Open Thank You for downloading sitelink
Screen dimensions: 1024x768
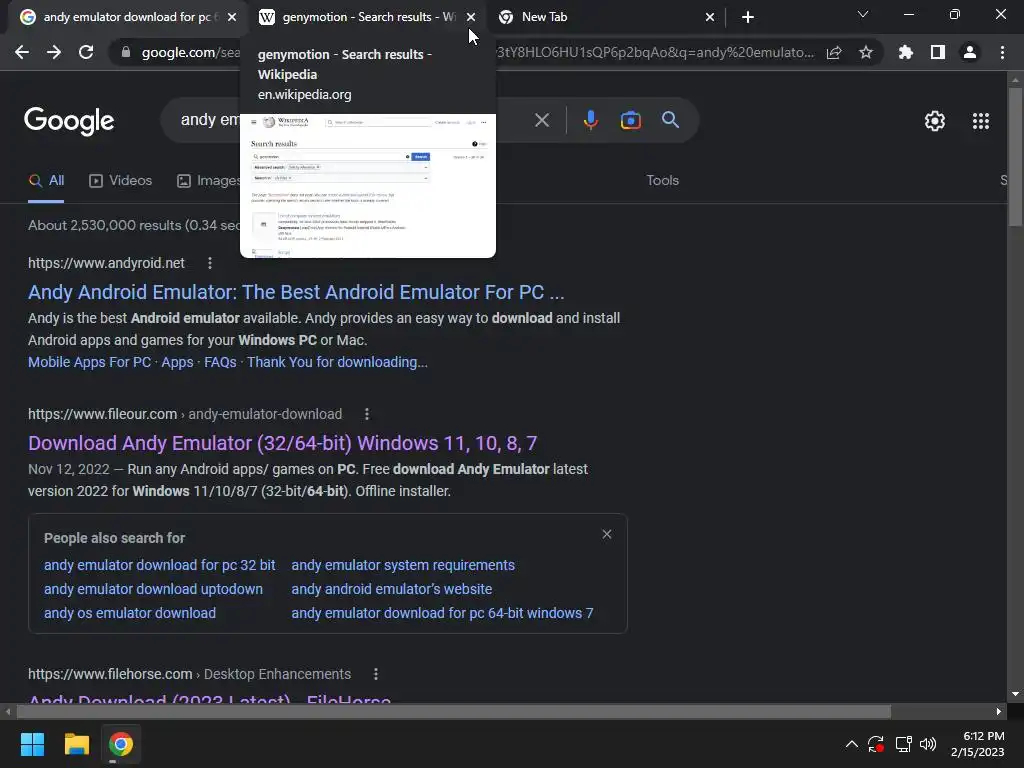[x=337, y=362]
